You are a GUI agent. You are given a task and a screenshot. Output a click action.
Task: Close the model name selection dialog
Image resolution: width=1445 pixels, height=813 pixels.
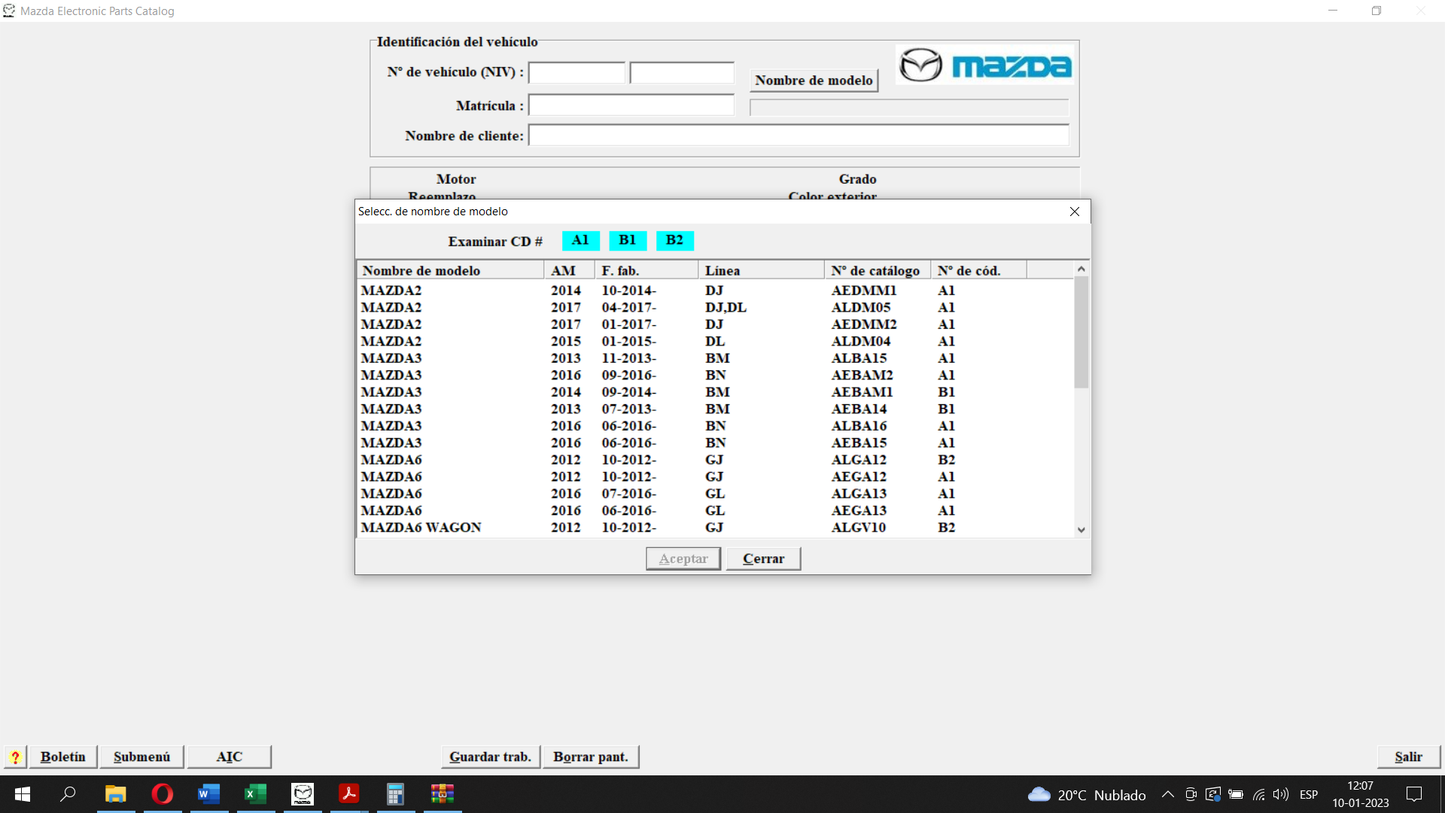coord(1075,211)
